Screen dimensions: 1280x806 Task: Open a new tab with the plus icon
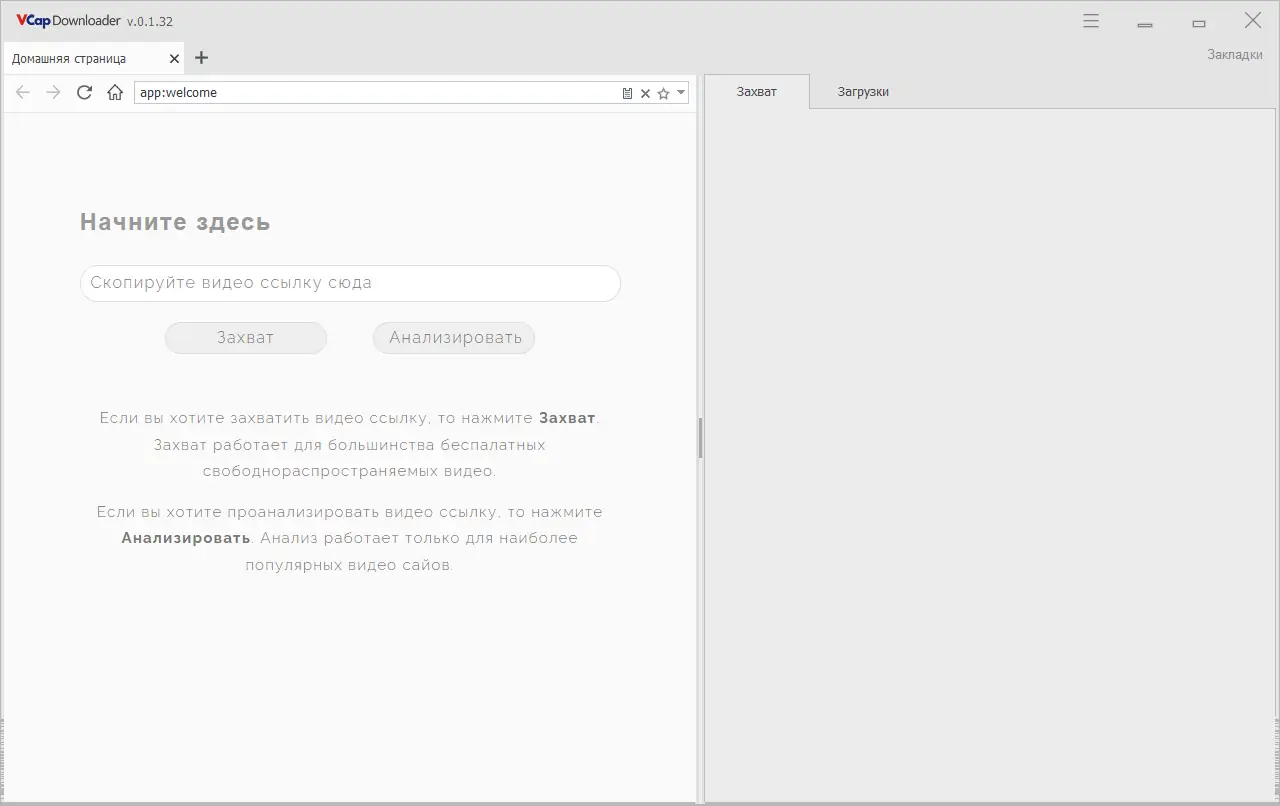coord(201,57)
